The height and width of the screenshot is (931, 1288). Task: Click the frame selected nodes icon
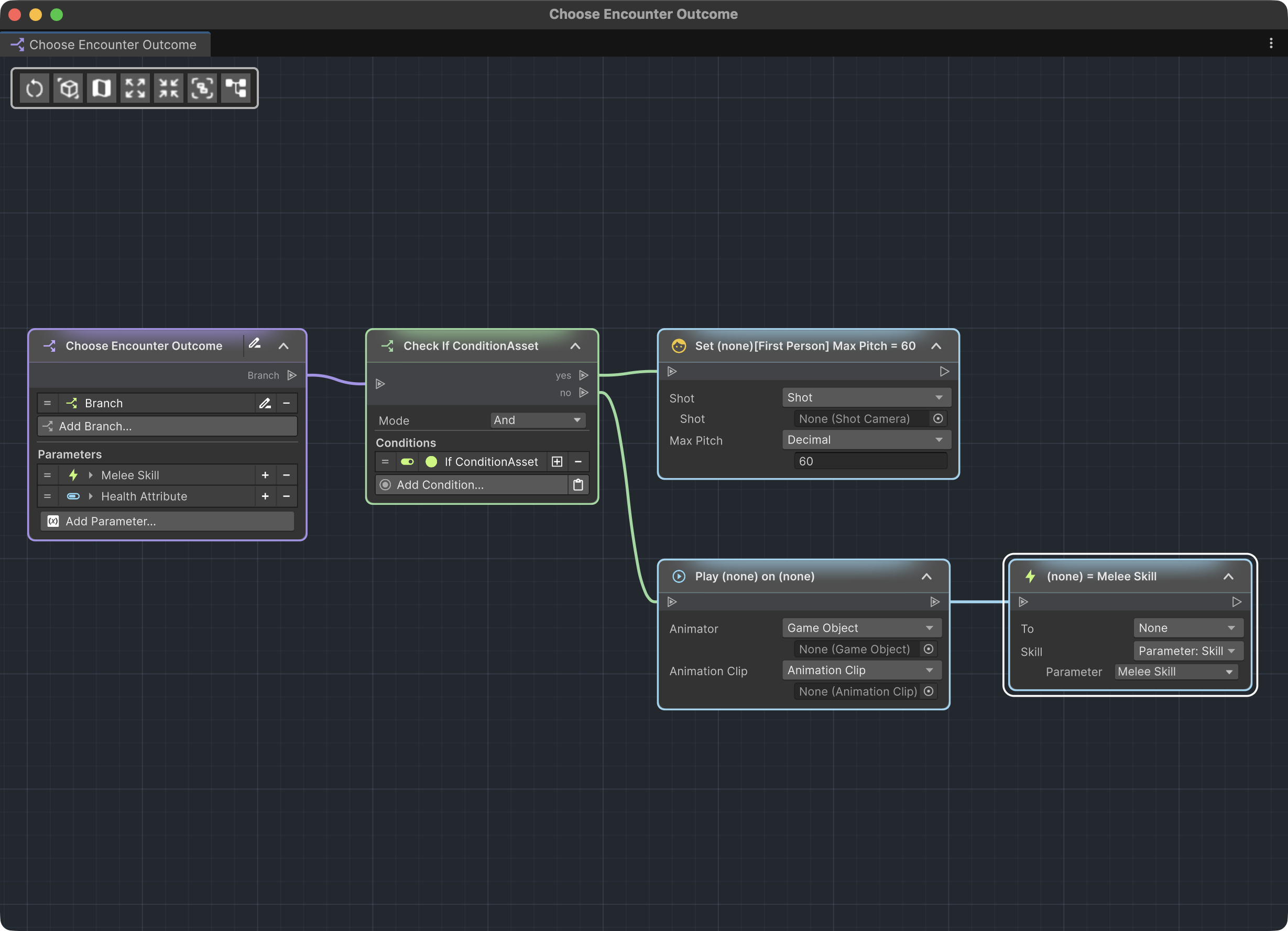point(202,88)
